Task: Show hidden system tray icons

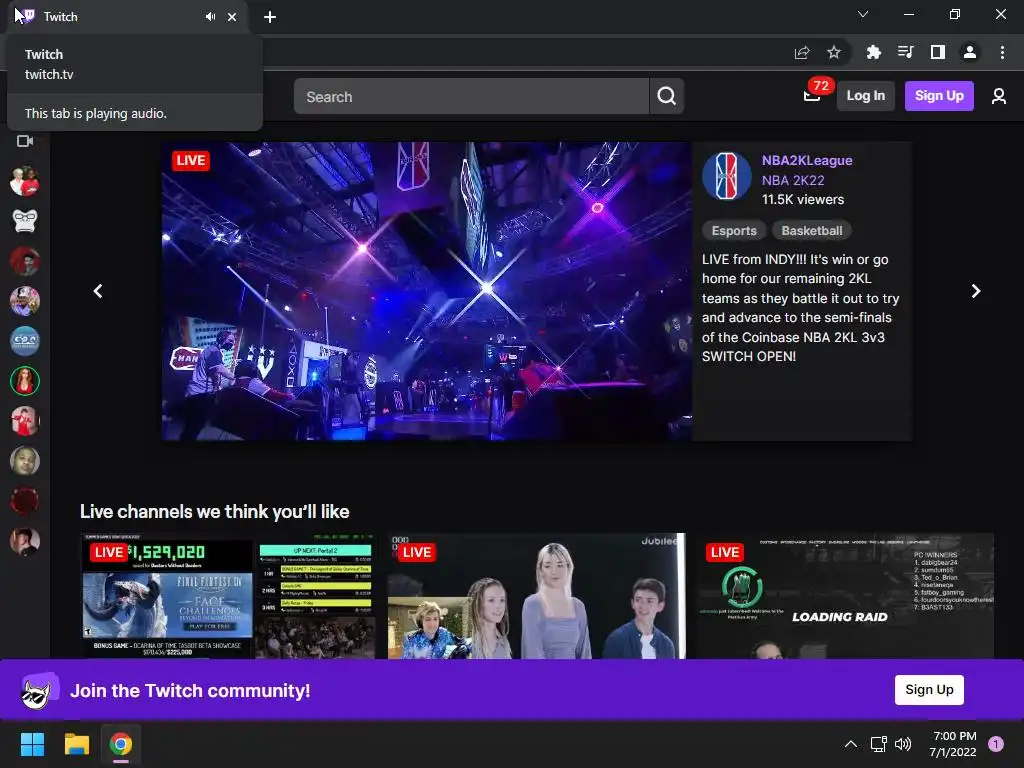Action: pos(850,744)
